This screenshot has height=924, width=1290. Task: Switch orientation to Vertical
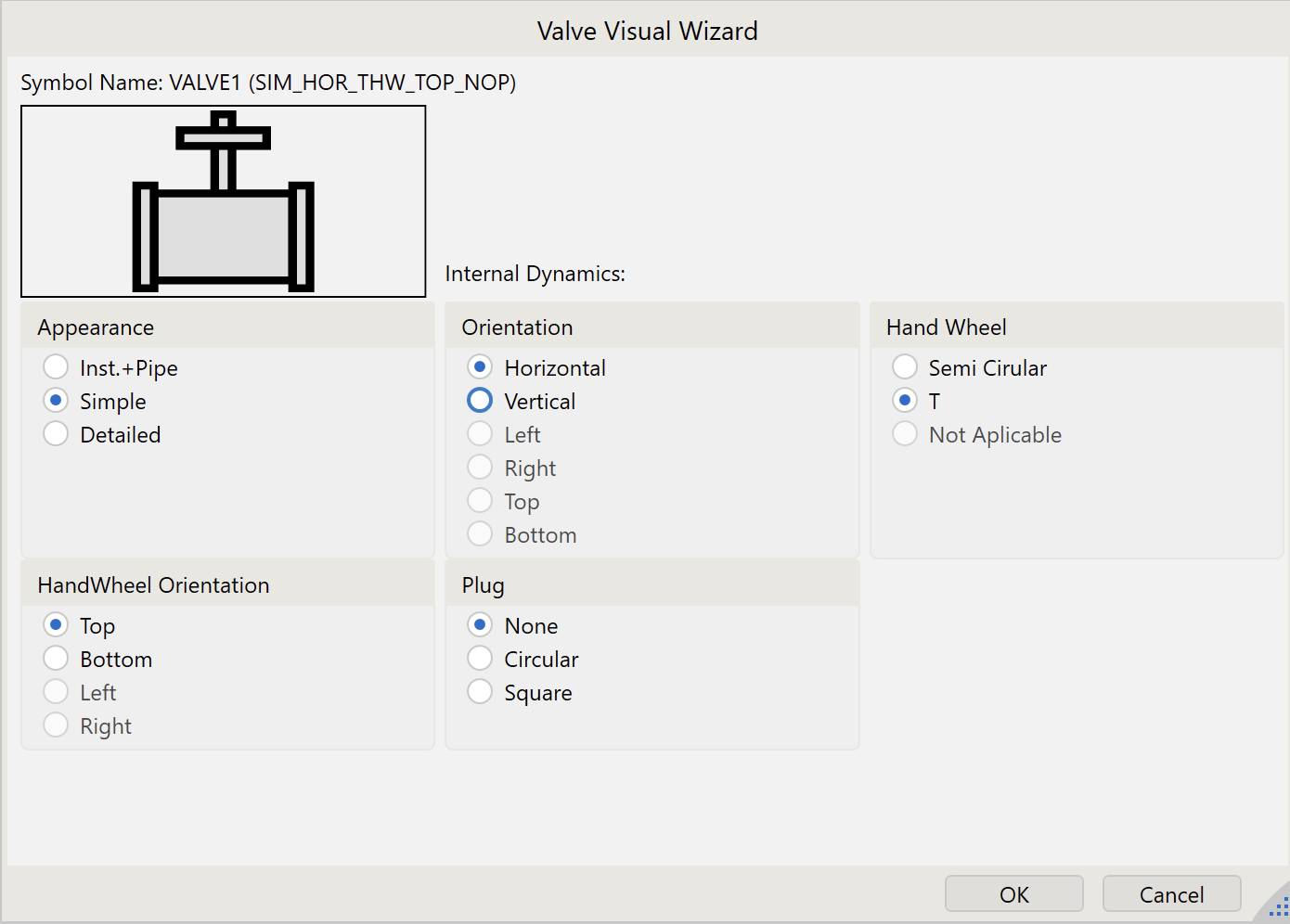coord(481,401)
